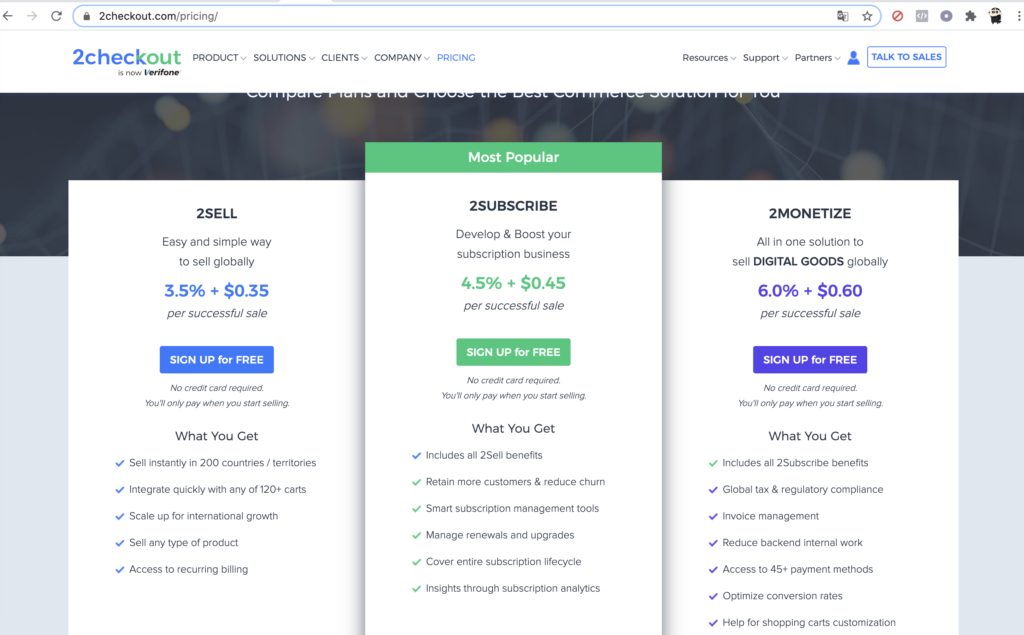Click 'Help for shopping carts customization'
The width and height of the screenshot is (1024, 635).
(x=808, y=623)
